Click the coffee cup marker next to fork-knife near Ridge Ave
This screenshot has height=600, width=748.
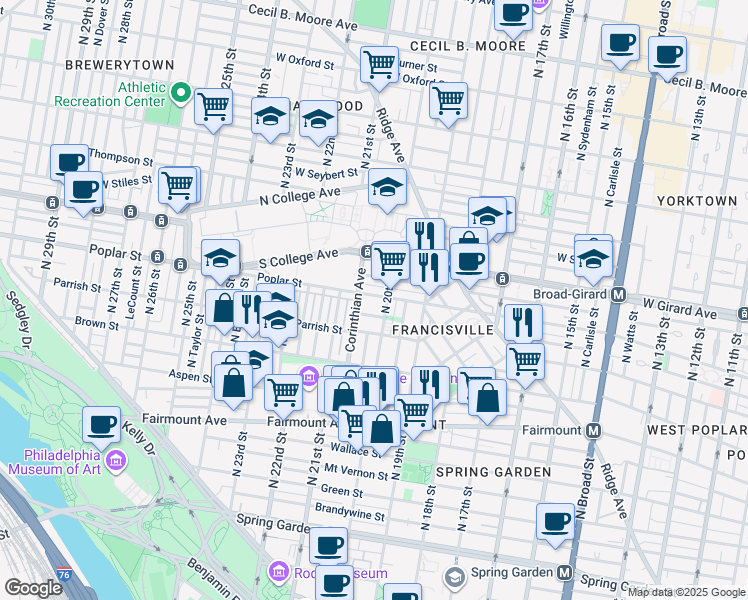(469, 264)
